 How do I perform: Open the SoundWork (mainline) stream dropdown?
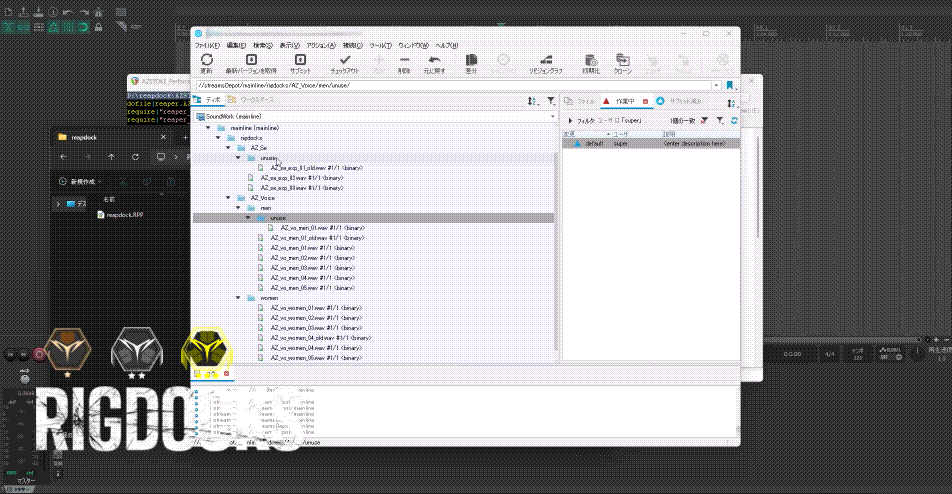coord(551,117)
